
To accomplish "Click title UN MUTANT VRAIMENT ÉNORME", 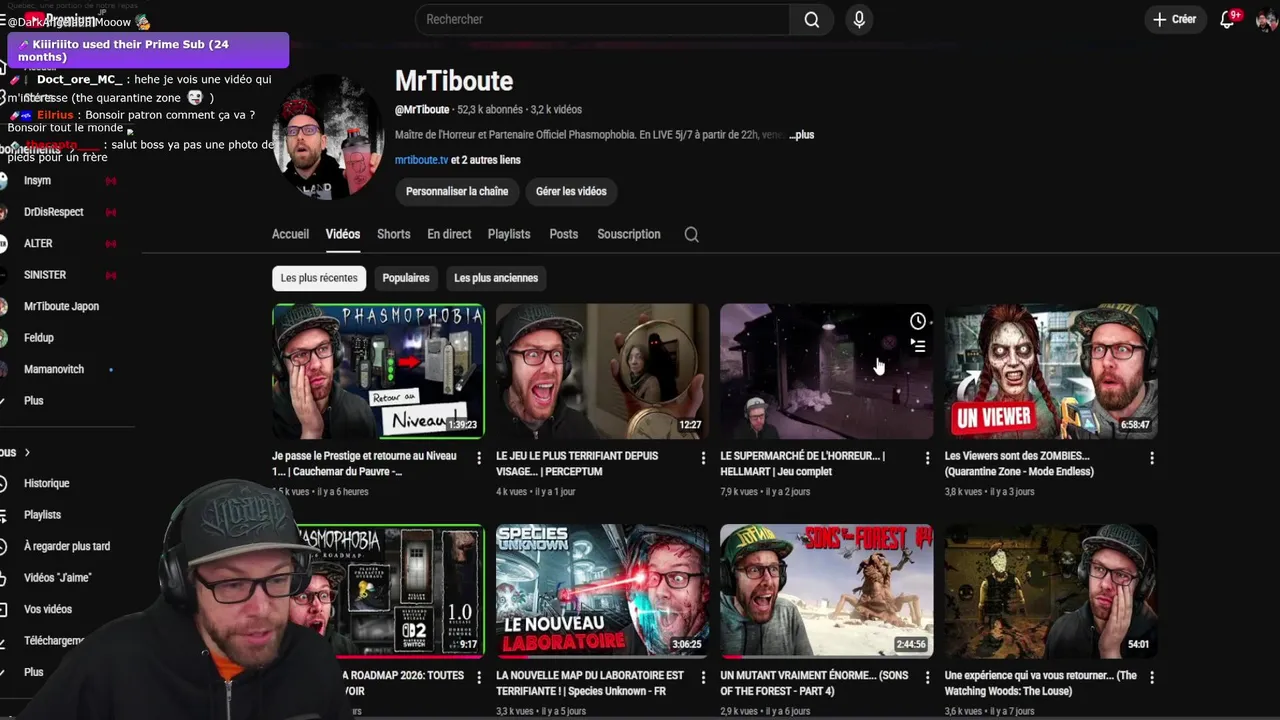I will (814, 683).
